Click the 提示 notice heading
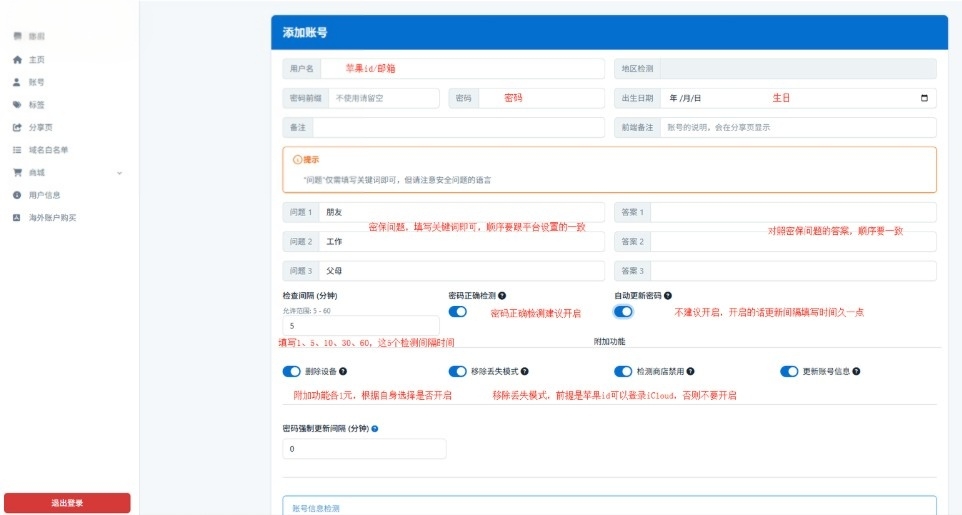This screenshot has width=962, height=515. pos(311,160)
